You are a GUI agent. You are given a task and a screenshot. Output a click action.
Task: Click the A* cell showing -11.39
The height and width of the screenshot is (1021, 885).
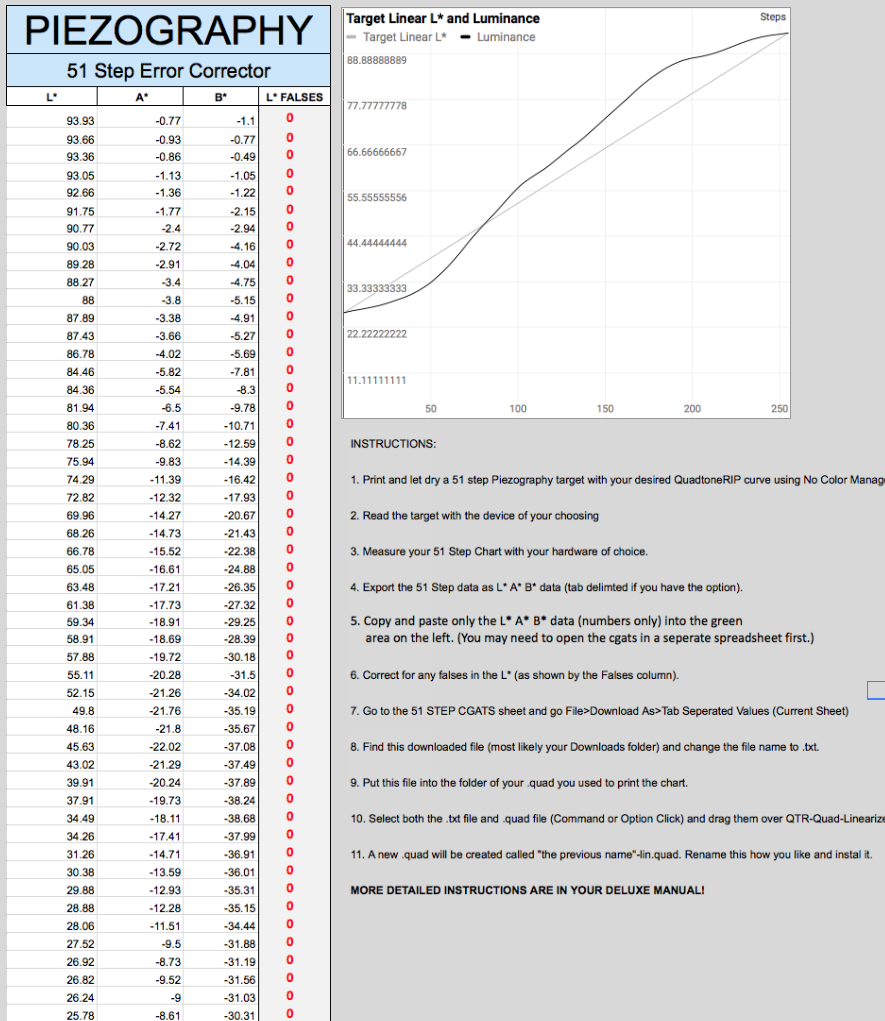click(x=141, y=479)
